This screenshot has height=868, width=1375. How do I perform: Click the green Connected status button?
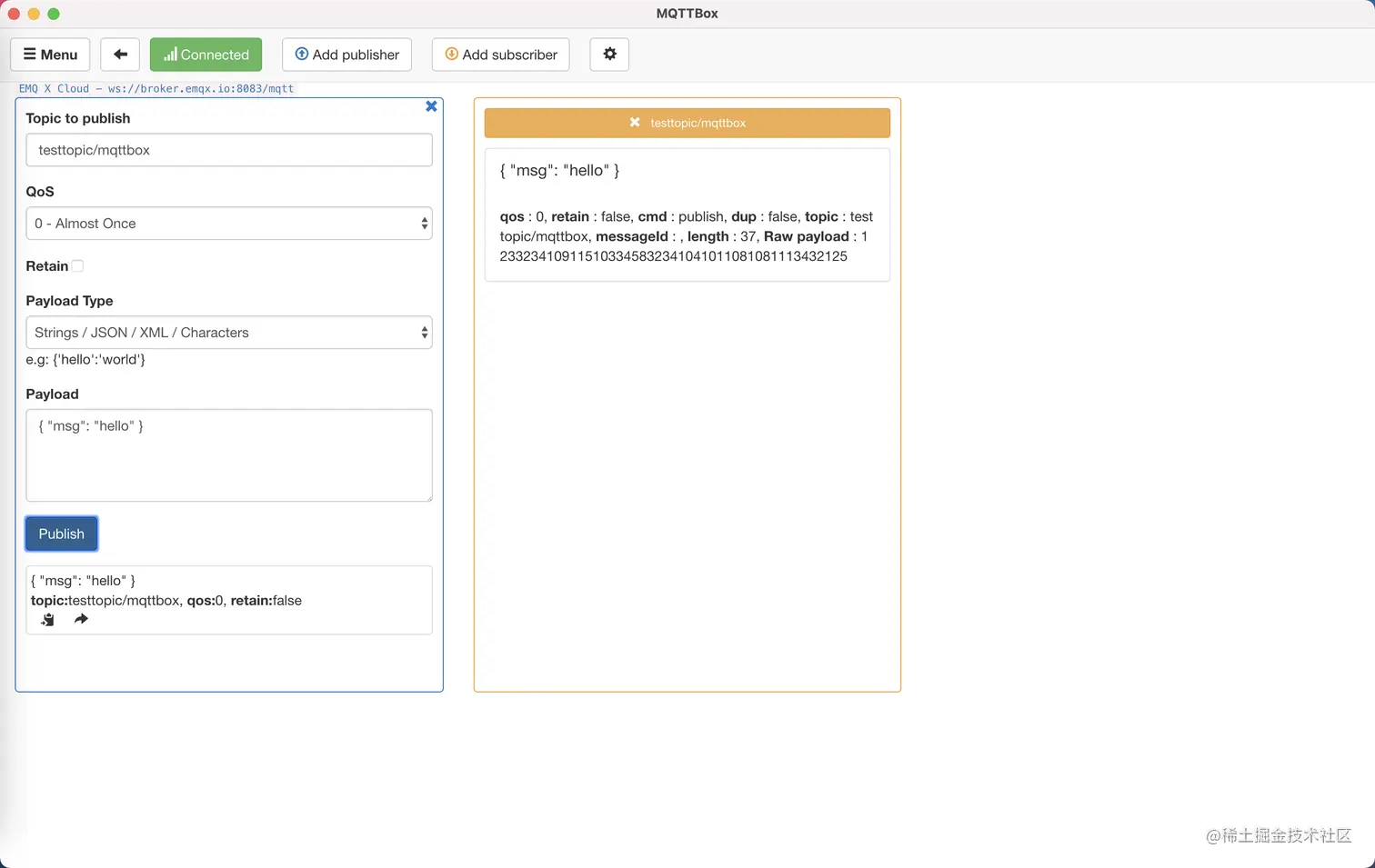(x=206, y=55)
